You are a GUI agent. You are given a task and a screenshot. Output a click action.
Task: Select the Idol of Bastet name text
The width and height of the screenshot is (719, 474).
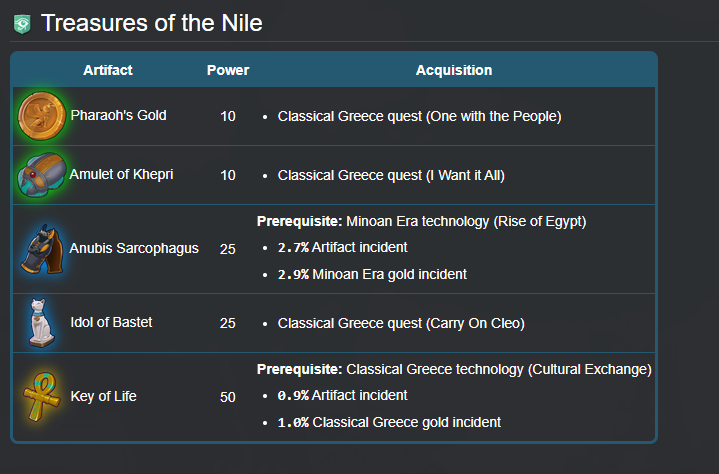111,322
